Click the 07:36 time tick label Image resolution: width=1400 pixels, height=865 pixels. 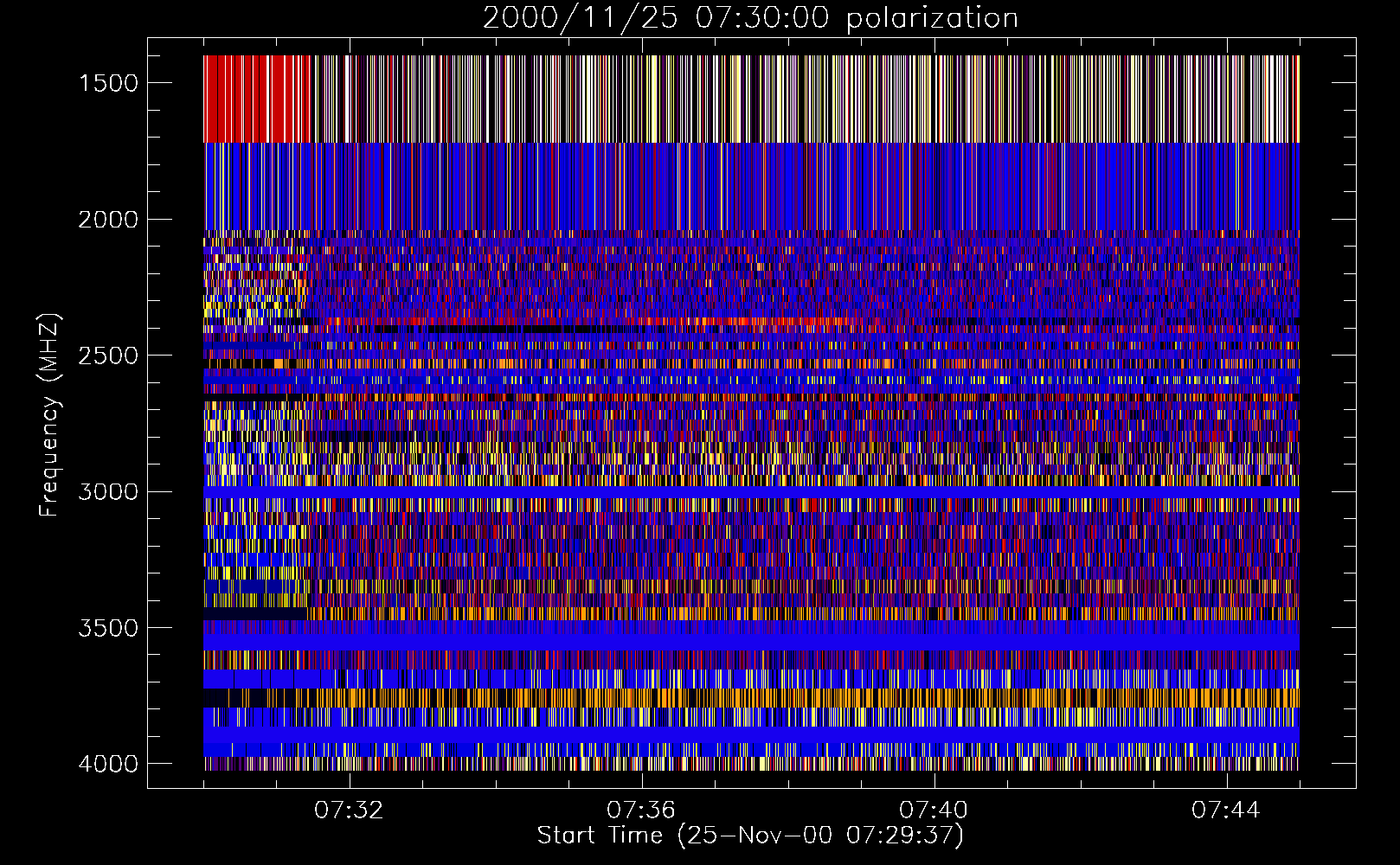(641, 811)
